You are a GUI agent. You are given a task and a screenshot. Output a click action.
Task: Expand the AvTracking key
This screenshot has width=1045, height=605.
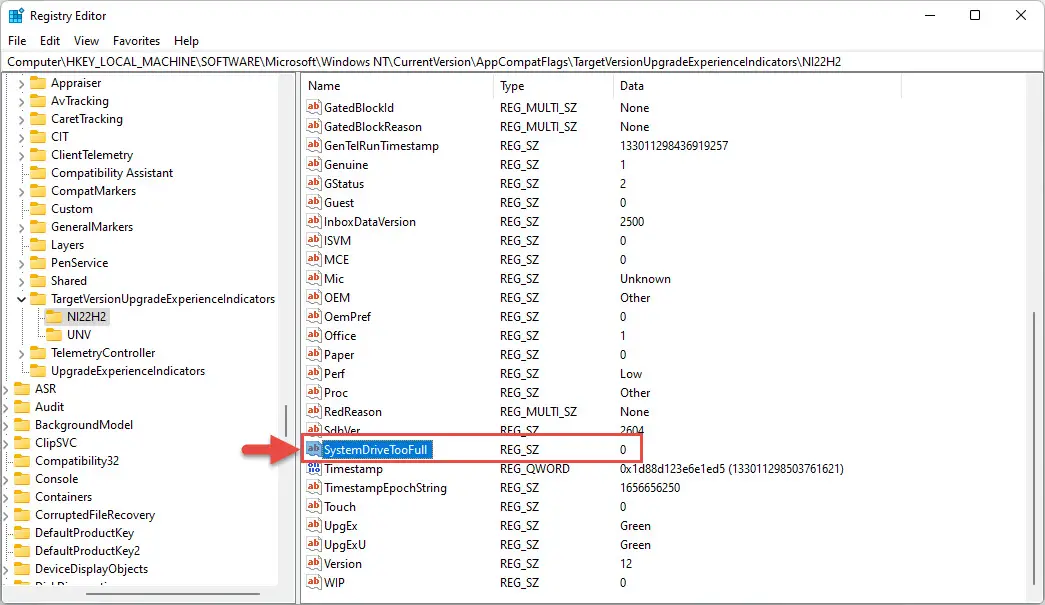coord(21,101)
